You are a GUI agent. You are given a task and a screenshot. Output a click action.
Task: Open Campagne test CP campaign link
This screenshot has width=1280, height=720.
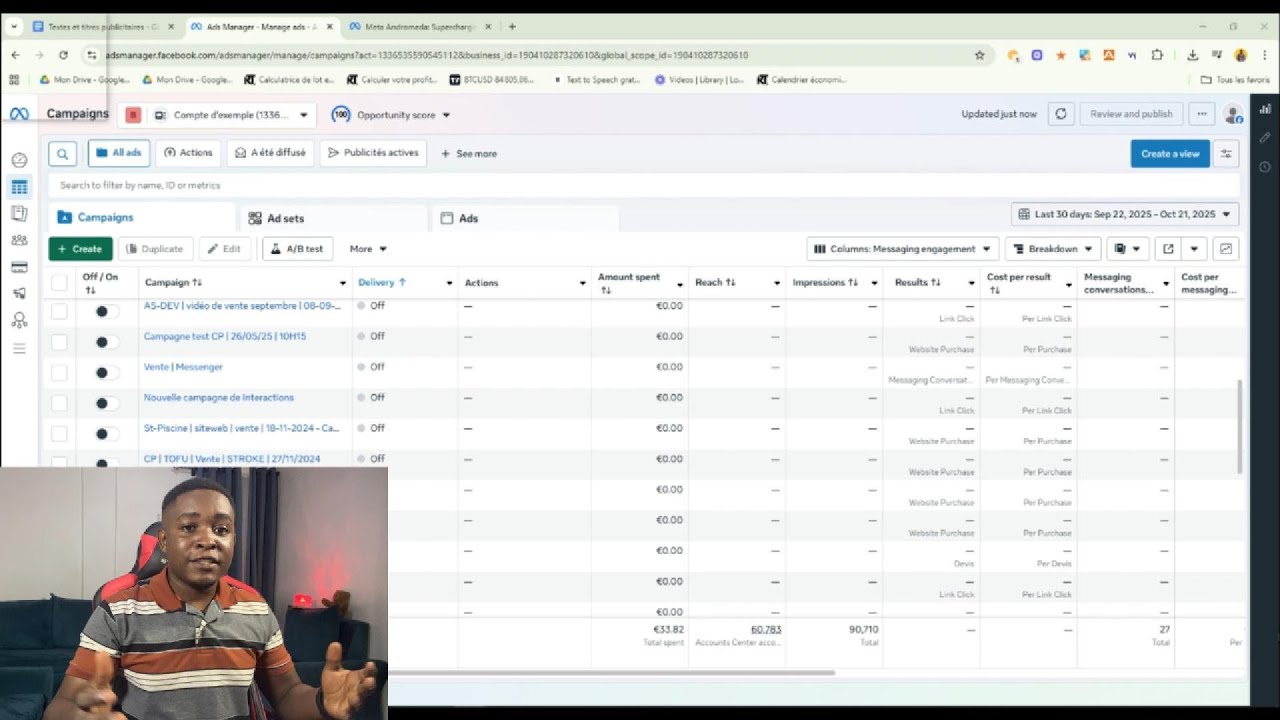click(x=225, y=336)
